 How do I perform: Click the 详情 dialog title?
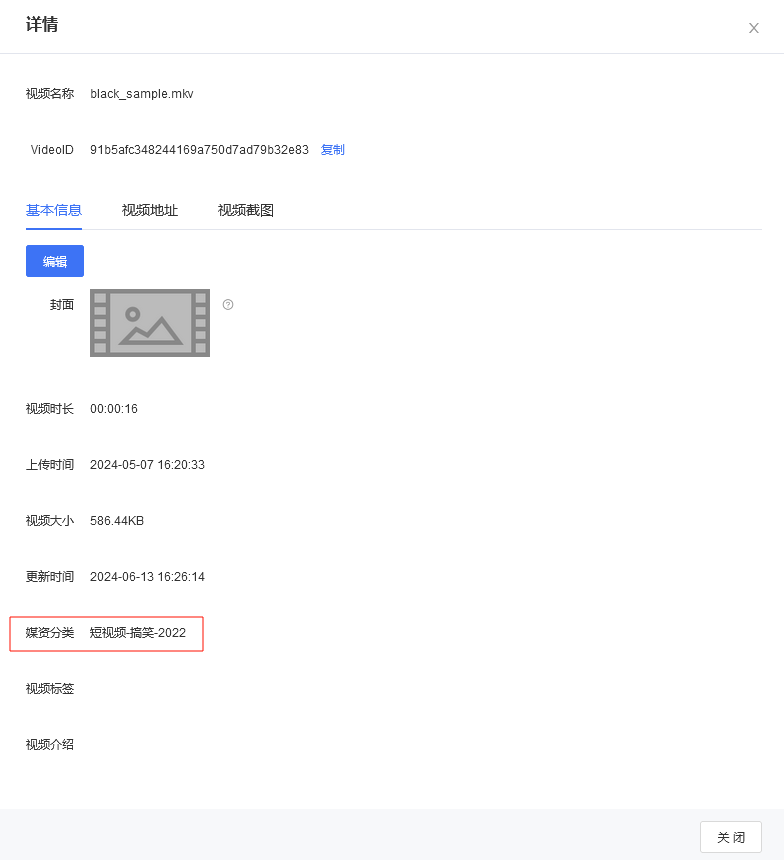(x=42, y=24)
